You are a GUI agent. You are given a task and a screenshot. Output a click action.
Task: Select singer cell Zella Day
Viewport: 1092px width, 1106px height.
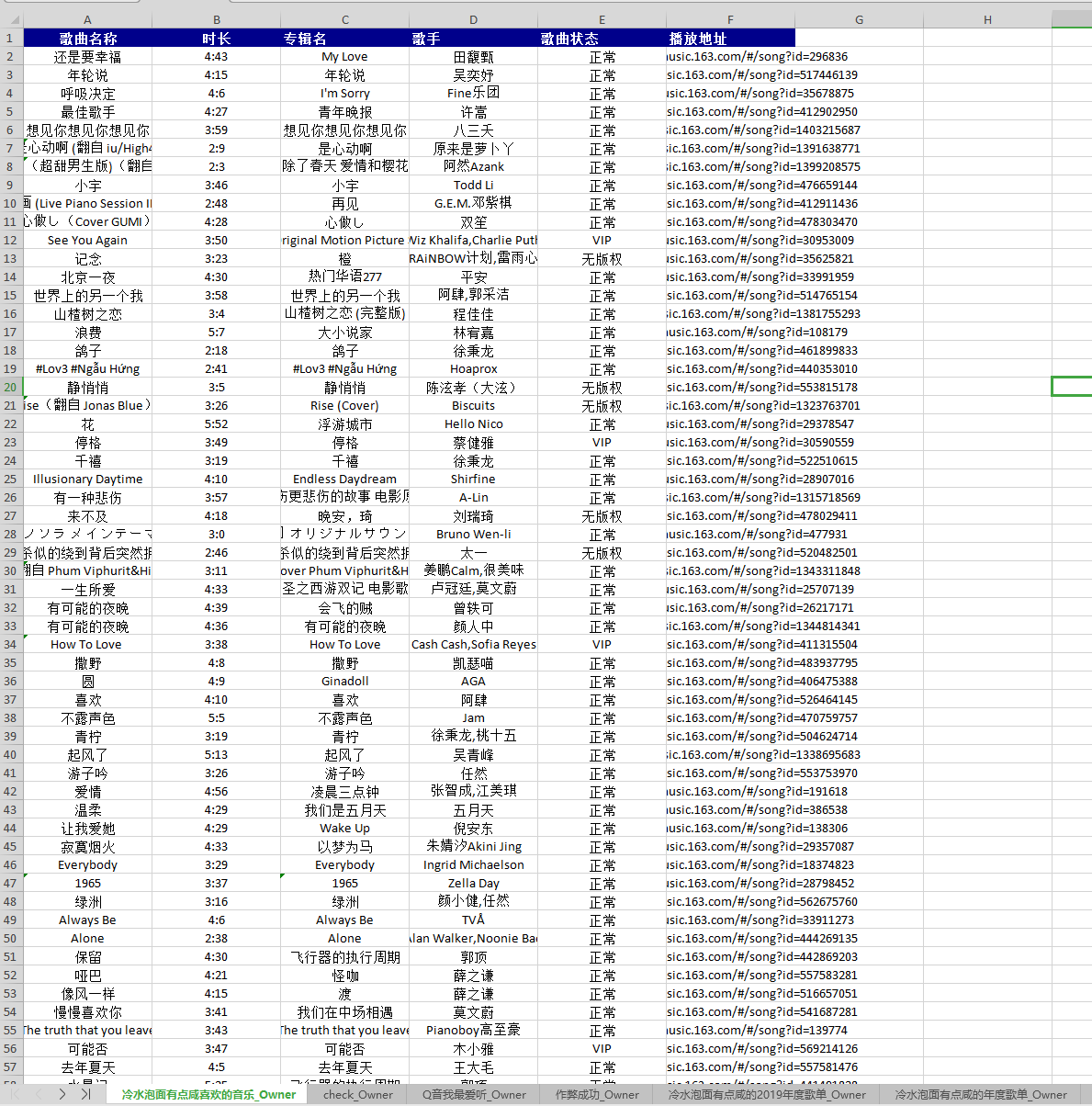474,883
